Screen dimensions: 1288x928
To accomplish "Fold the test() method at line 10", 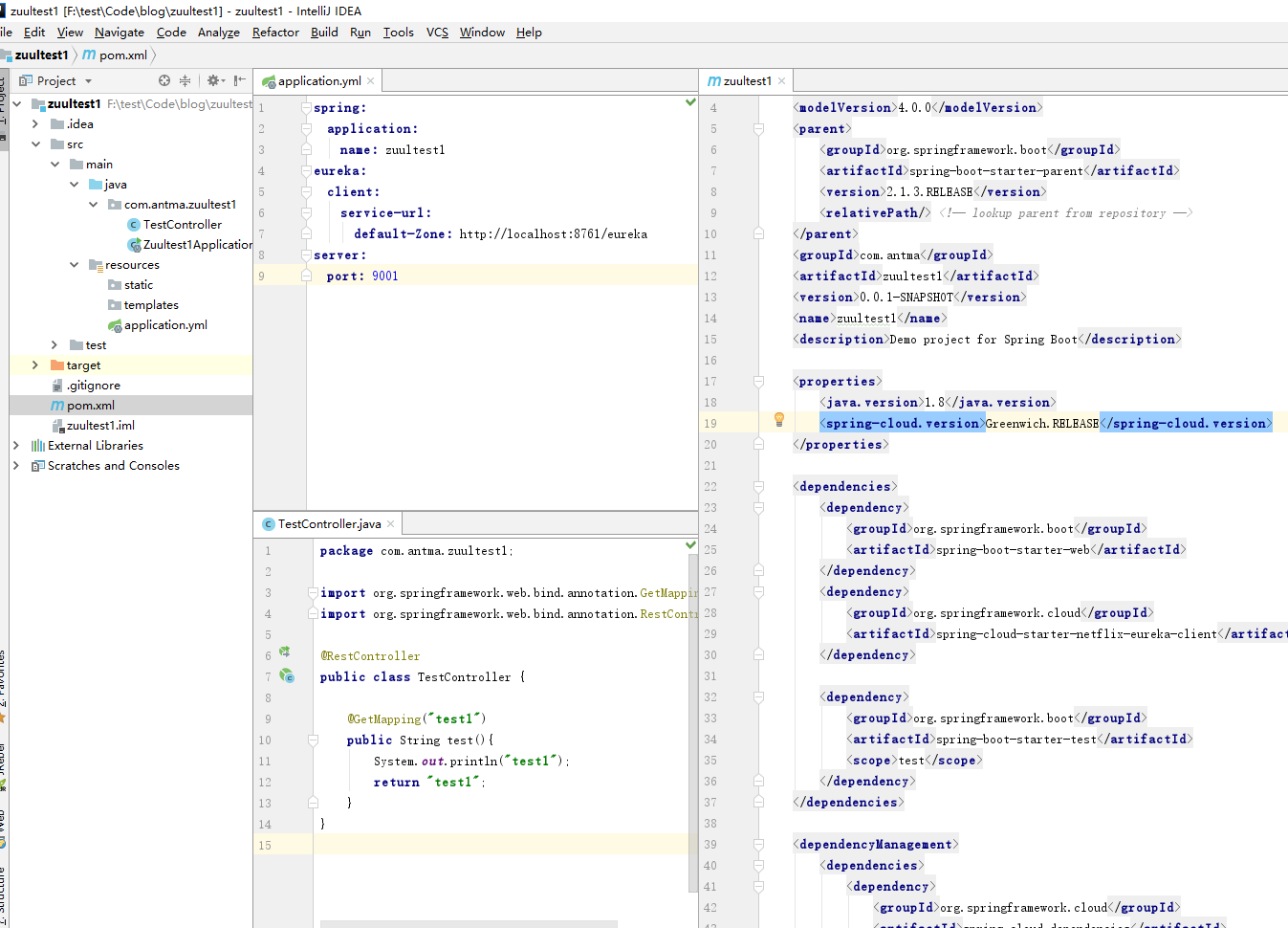I will coord(313,740).
